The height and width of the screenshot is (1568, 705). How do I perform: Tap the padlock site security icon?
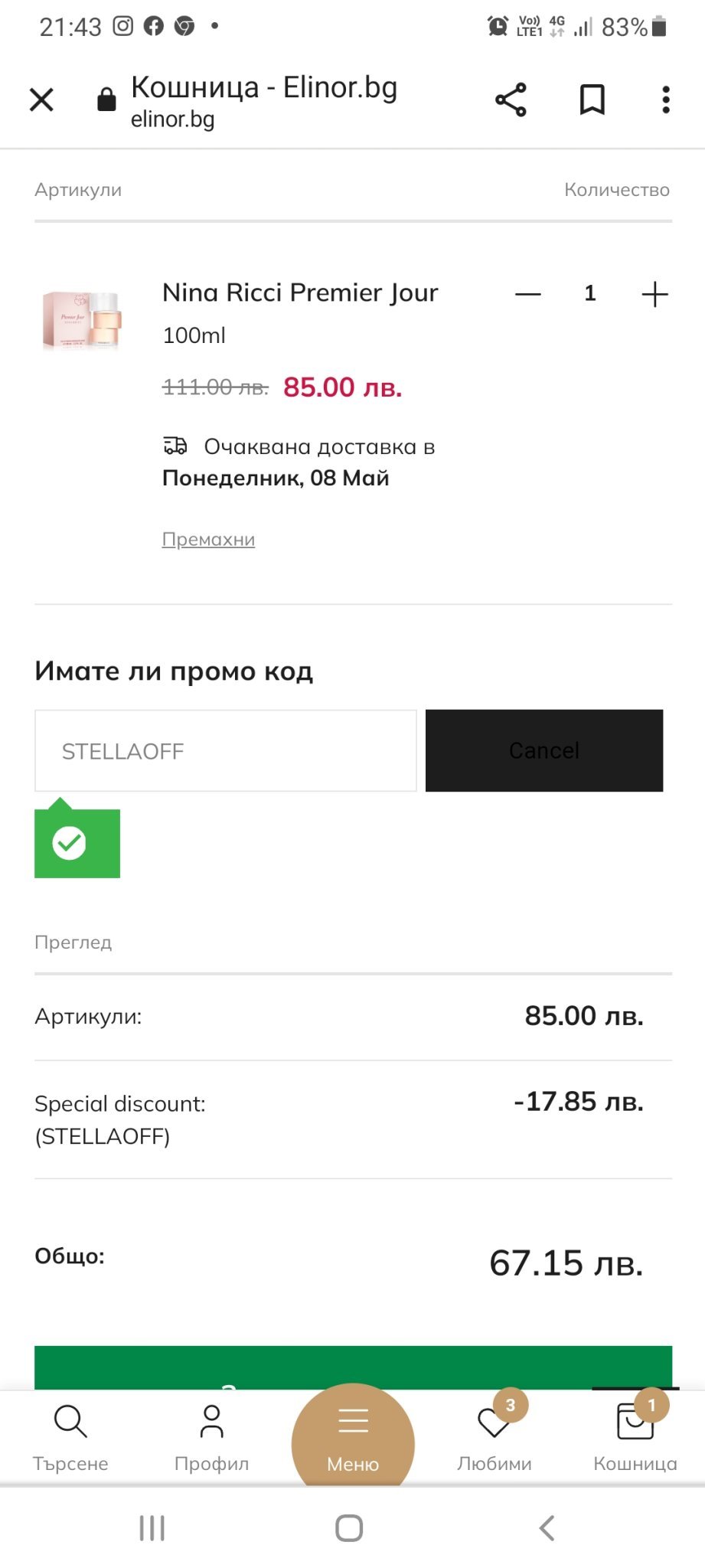pyautogui.click(x=106, y=100)
